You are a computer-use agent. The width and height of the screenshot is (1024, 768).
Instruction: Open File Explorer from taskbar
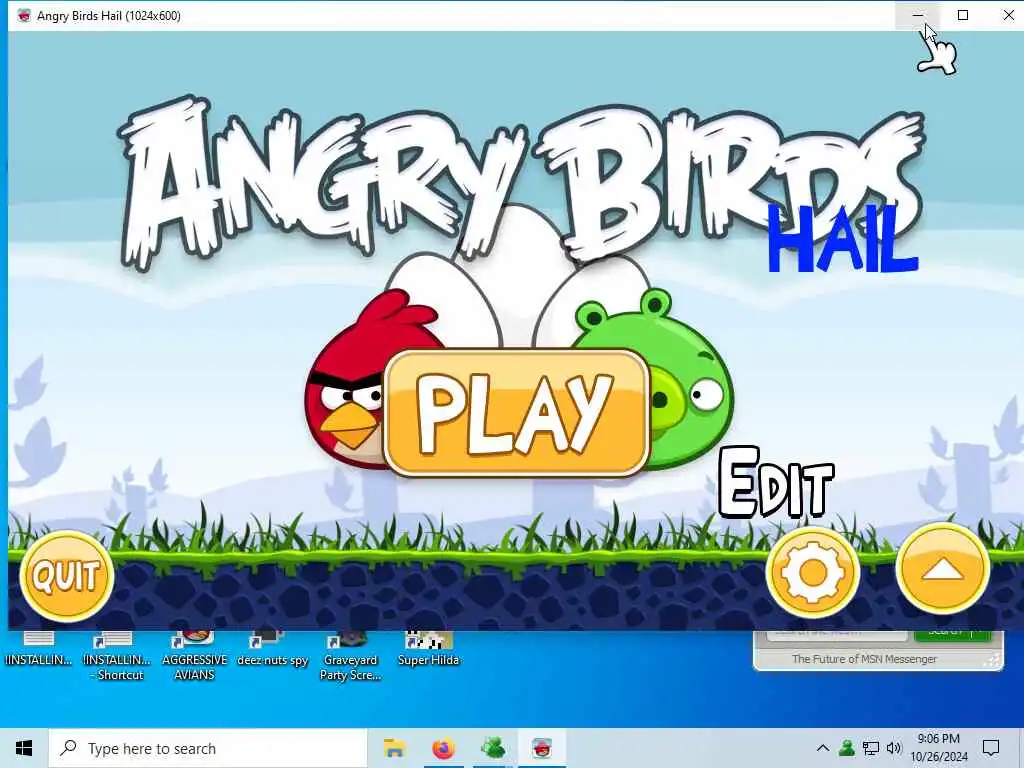[x=394, y=748]
